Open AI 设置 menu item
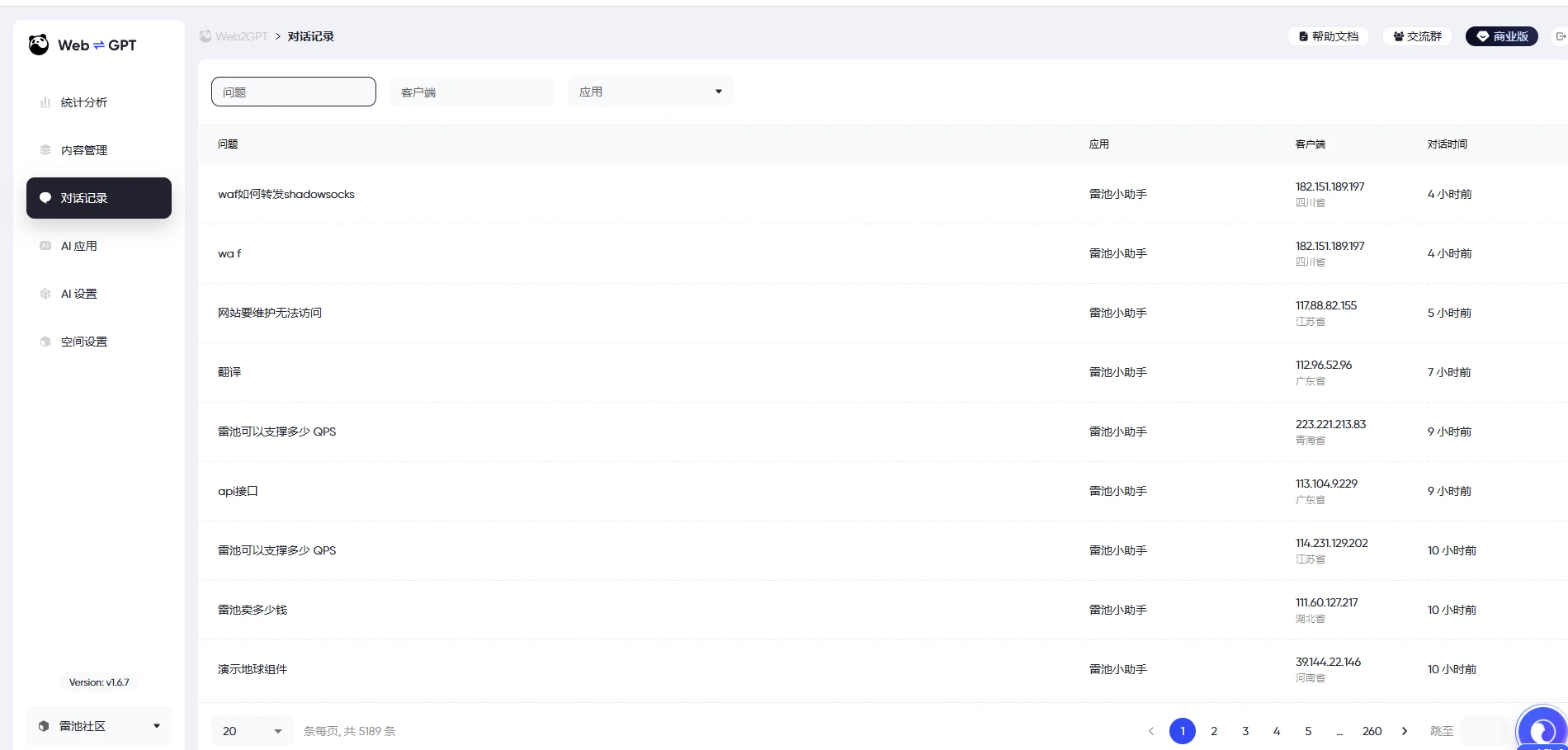This screenshot has width=1568, height=750. point(99,294)
